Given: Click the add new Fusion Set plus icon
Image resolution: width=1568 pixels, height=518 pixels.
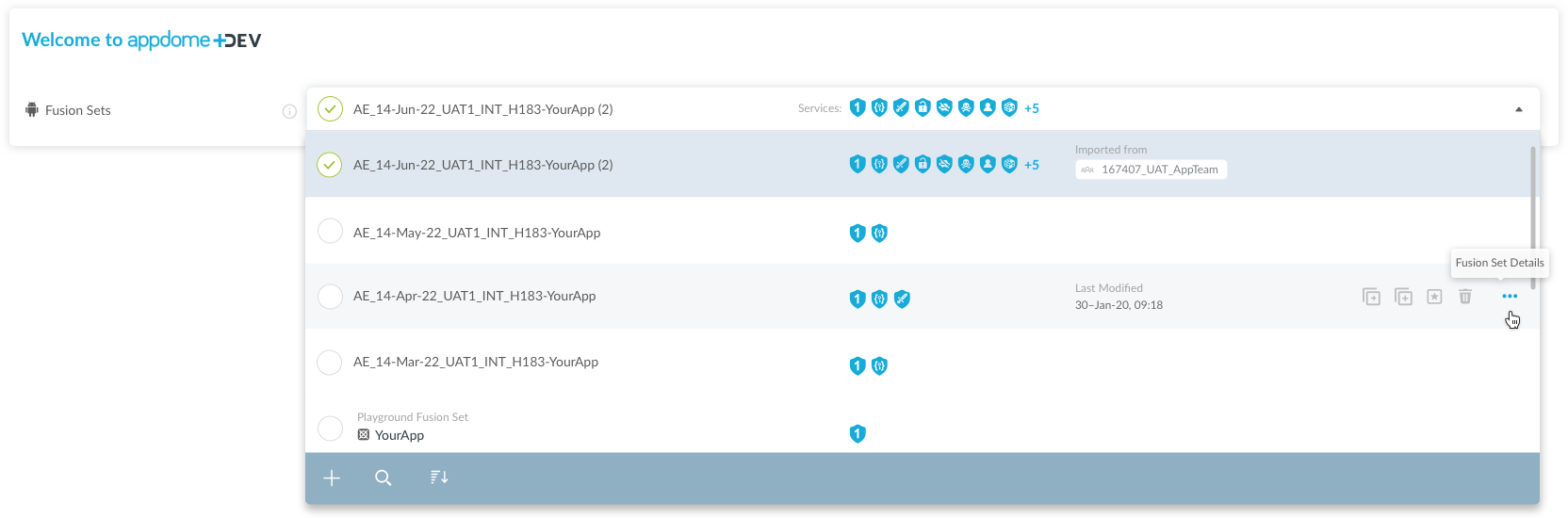Looking at the screenshot, I should point(332,478).
